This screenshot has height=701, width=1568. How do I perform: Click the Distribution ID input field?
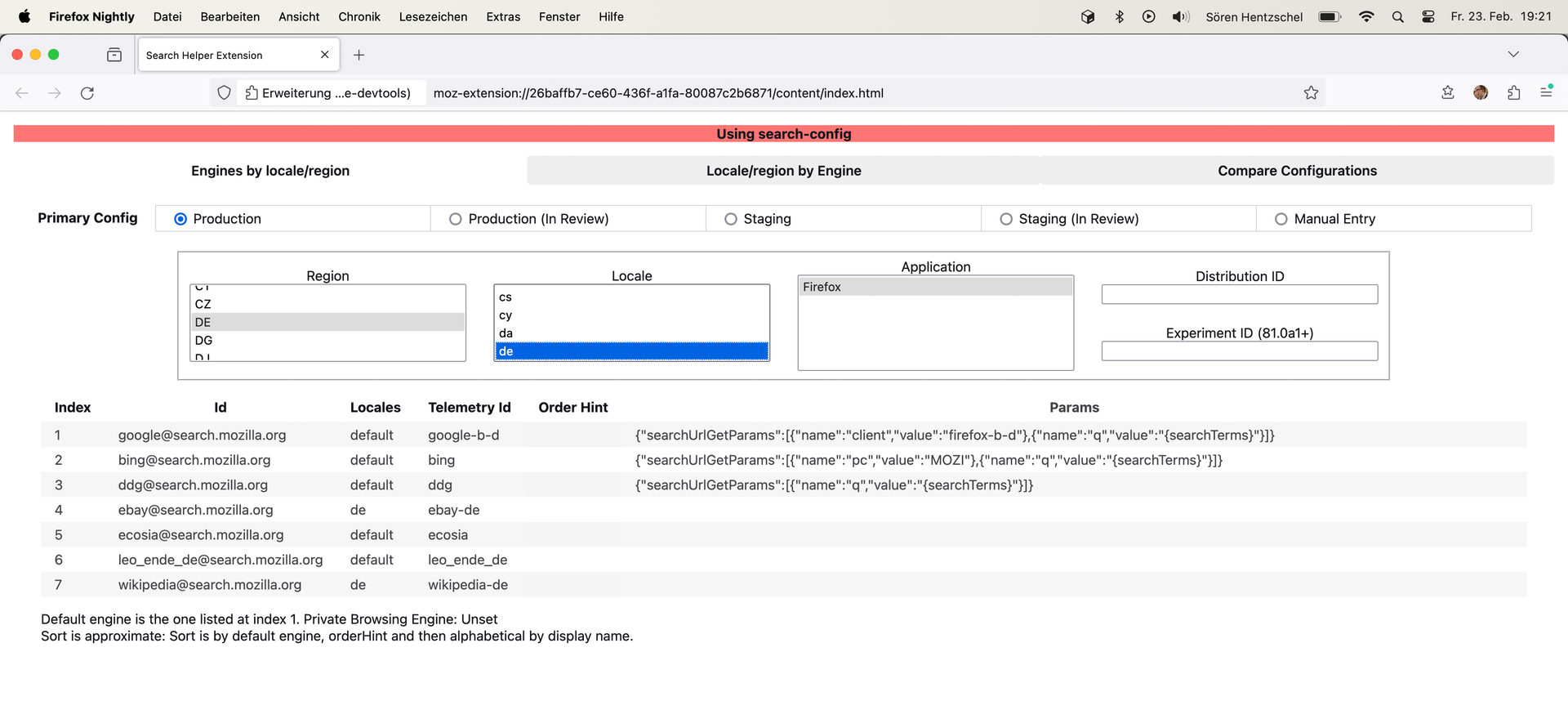[x=1239, y=294]
